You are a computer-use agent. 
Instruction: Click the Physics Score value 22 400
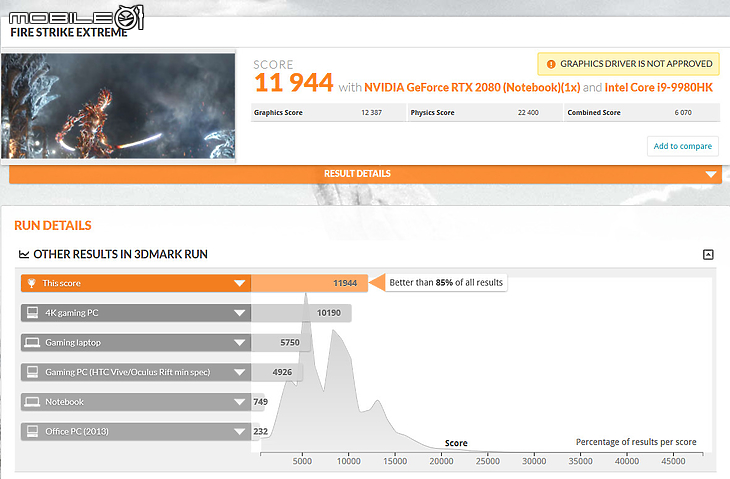(528, 113)
